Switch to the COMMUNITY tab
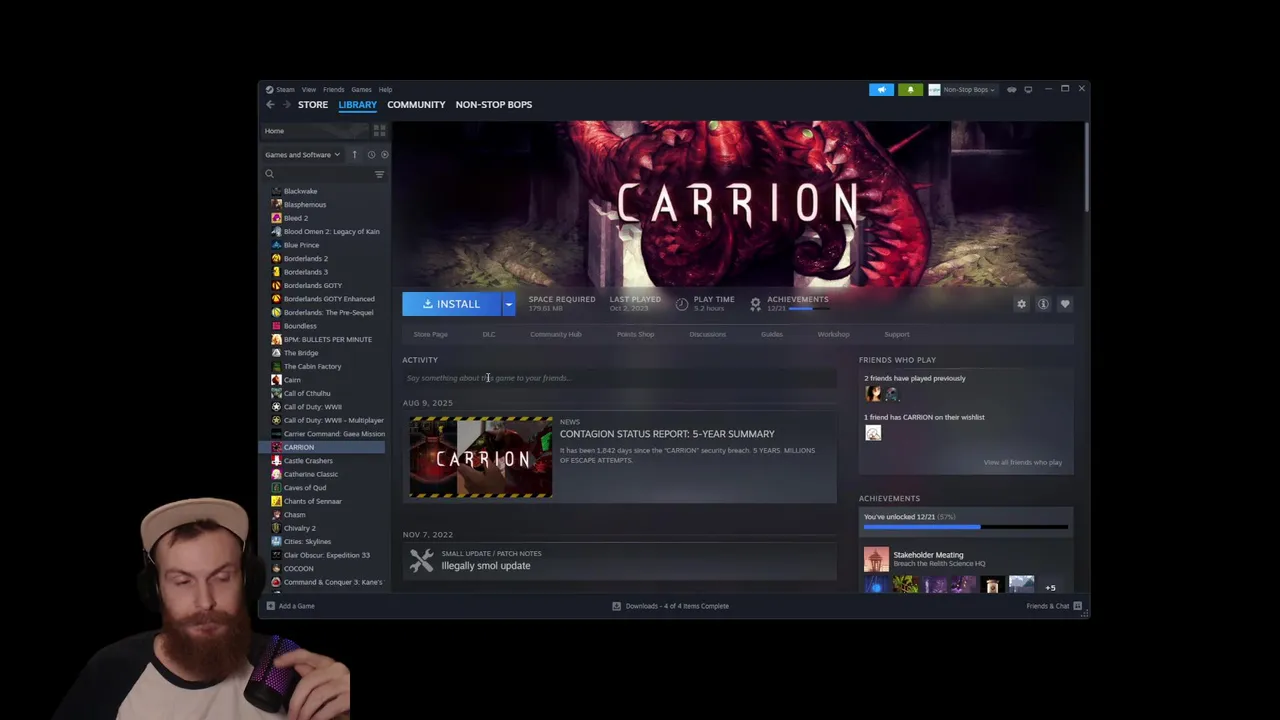Screen dimensions: 1280x720 tap(416, 105)
